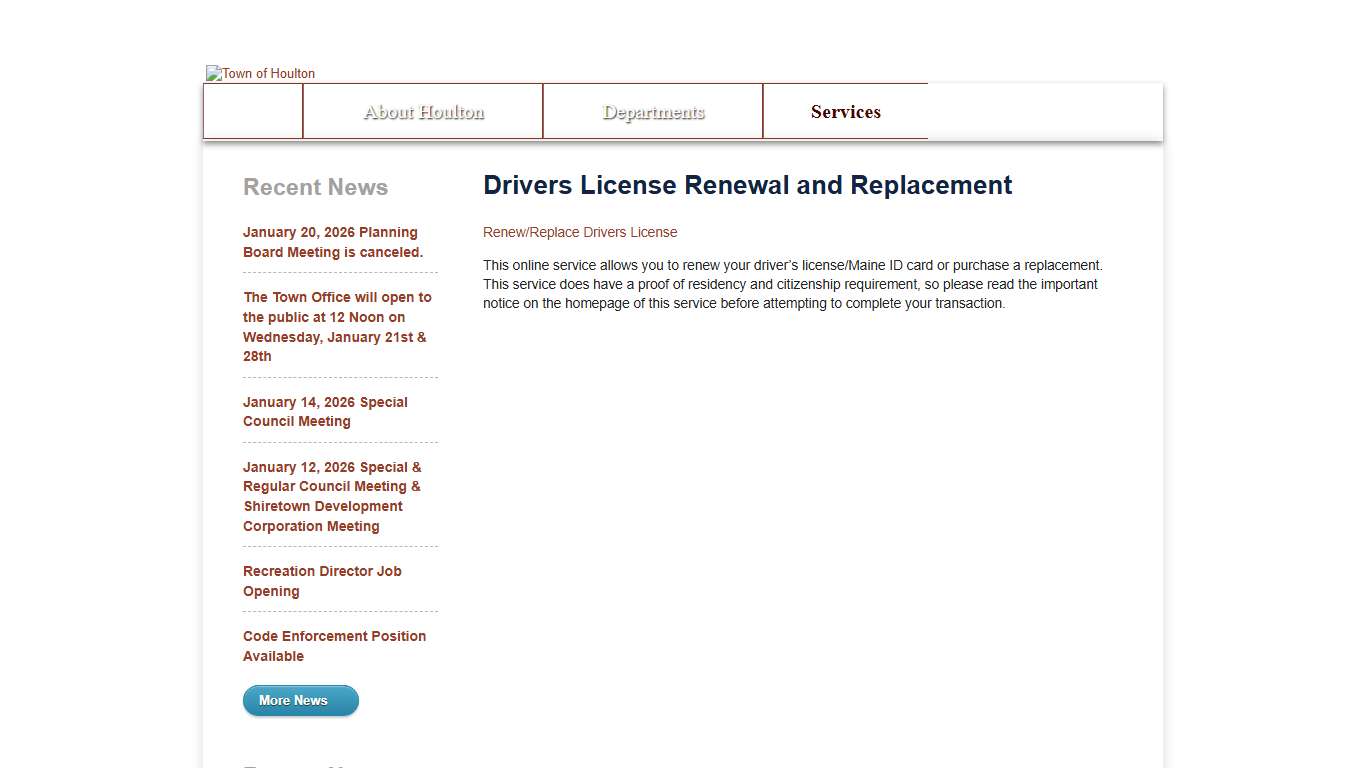Screen dimensions: 1366x768
Task: Open the Town Office 12 Noon opening announcement
Action: [337, 327]
